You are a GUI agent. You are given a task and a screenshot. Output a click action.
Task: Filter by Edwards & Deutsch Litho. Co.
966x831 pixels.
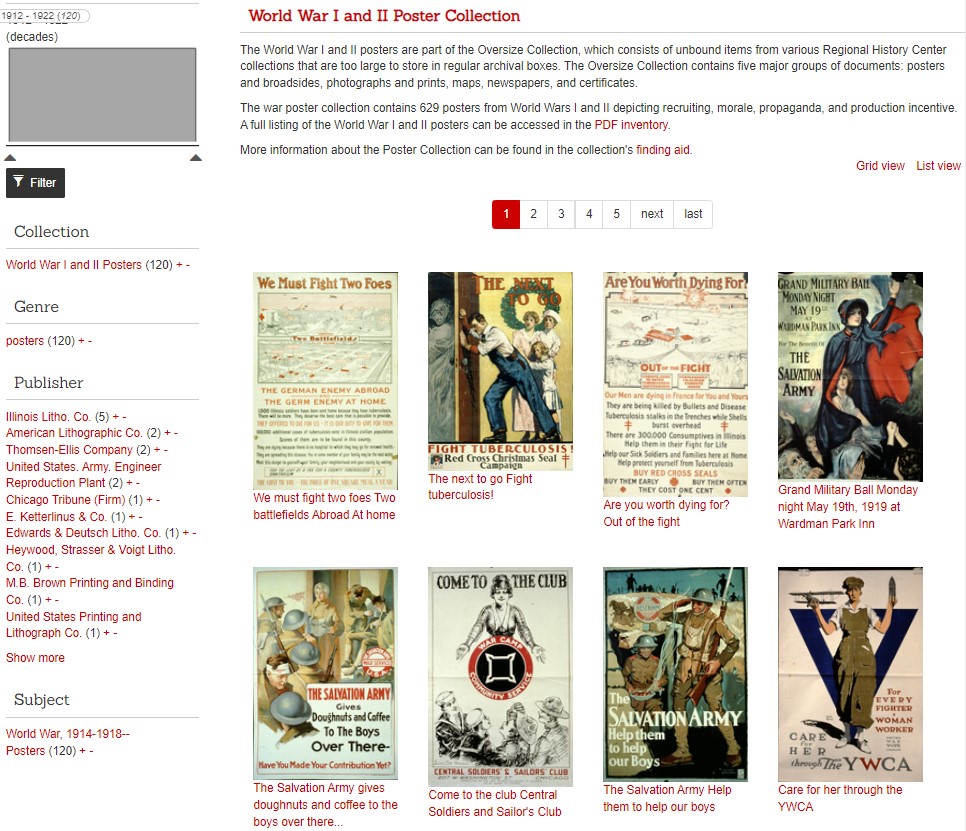pos(83,532)
